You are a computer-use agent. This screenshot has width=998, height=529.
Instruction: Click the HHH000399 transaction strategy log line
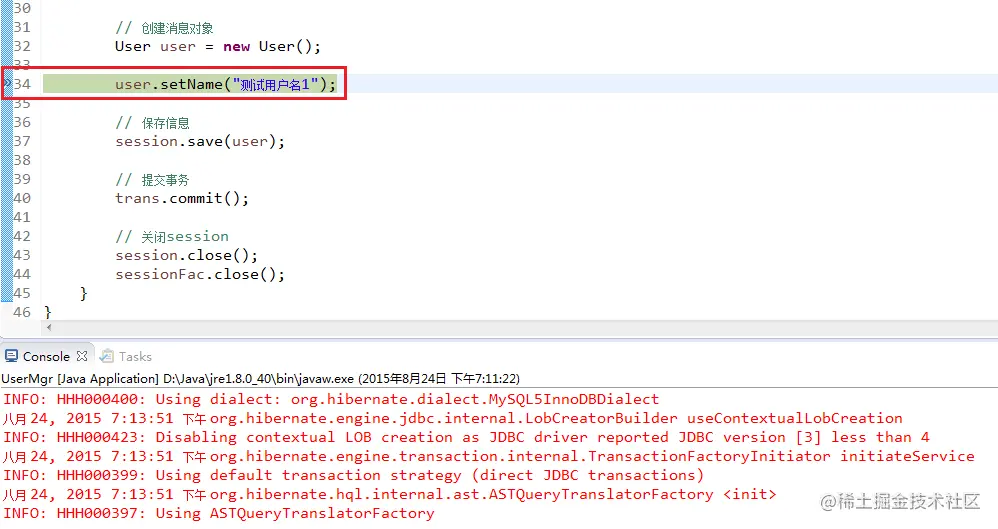pos(354,476)
